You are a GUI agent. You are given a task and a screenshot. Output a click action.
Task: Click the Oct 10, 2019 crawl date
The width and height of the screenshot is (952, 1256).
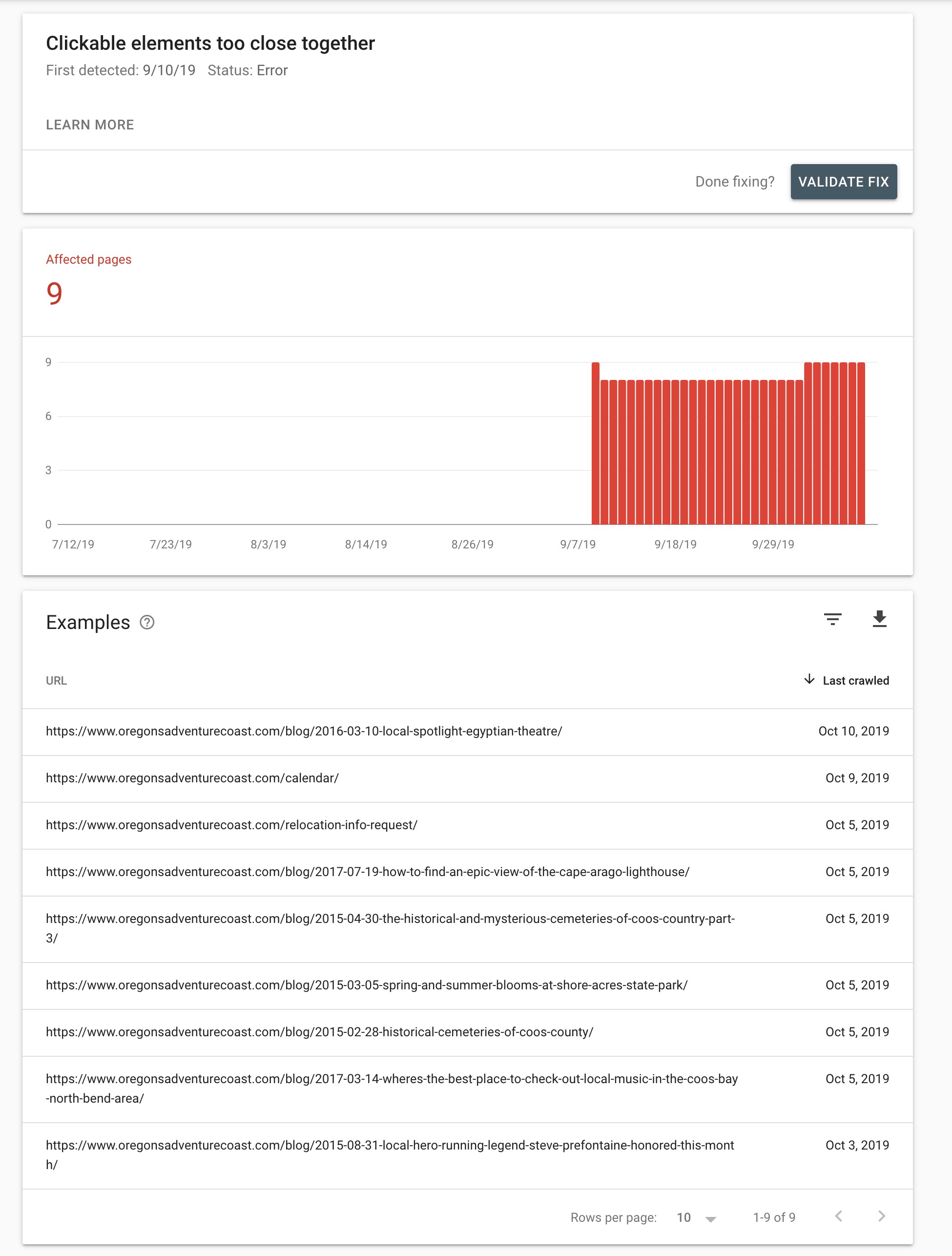pyautogui.click(x=853, y=732)
